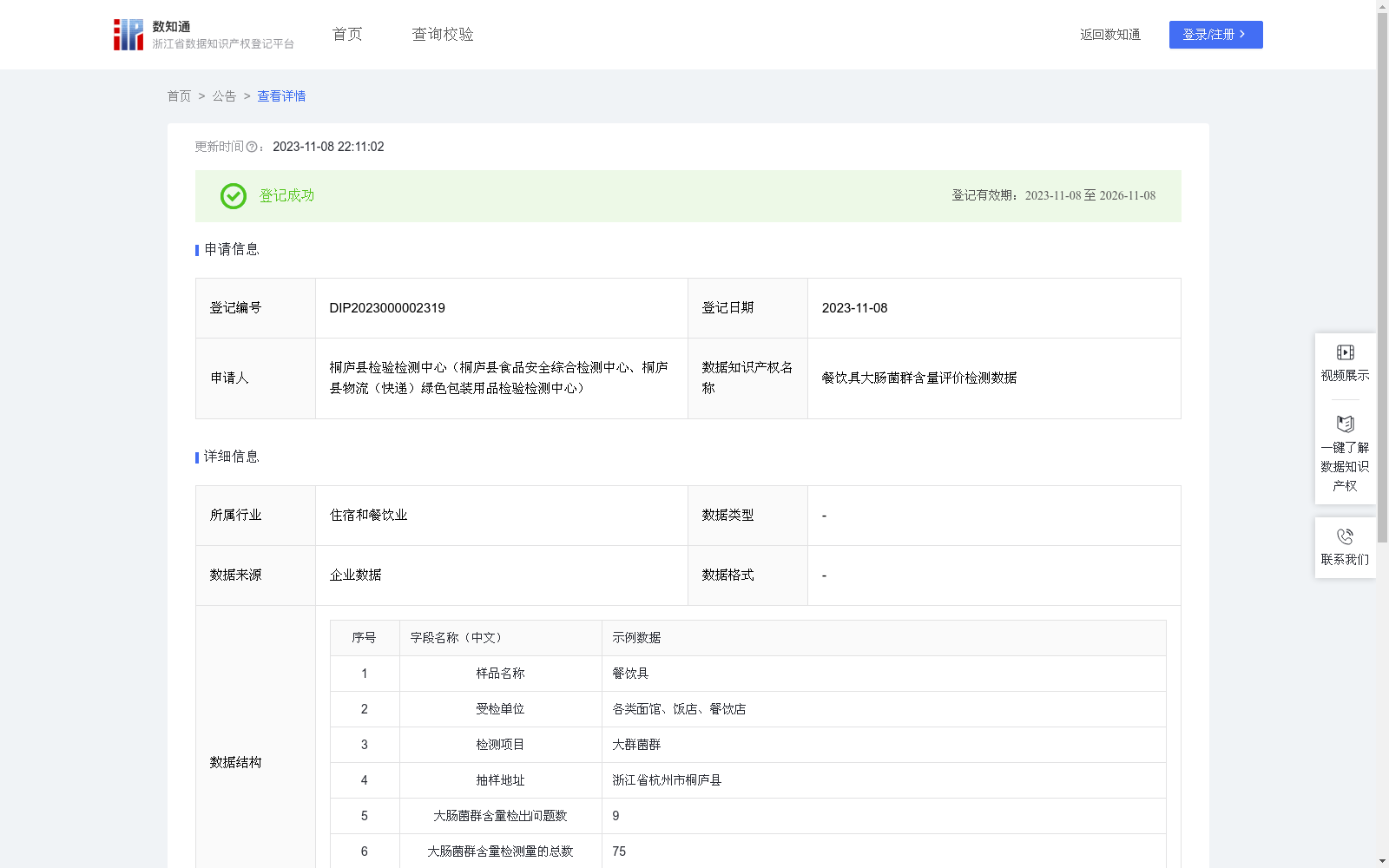Click 大肠菌群含量检测量的总数 field name

click(500, 852)
